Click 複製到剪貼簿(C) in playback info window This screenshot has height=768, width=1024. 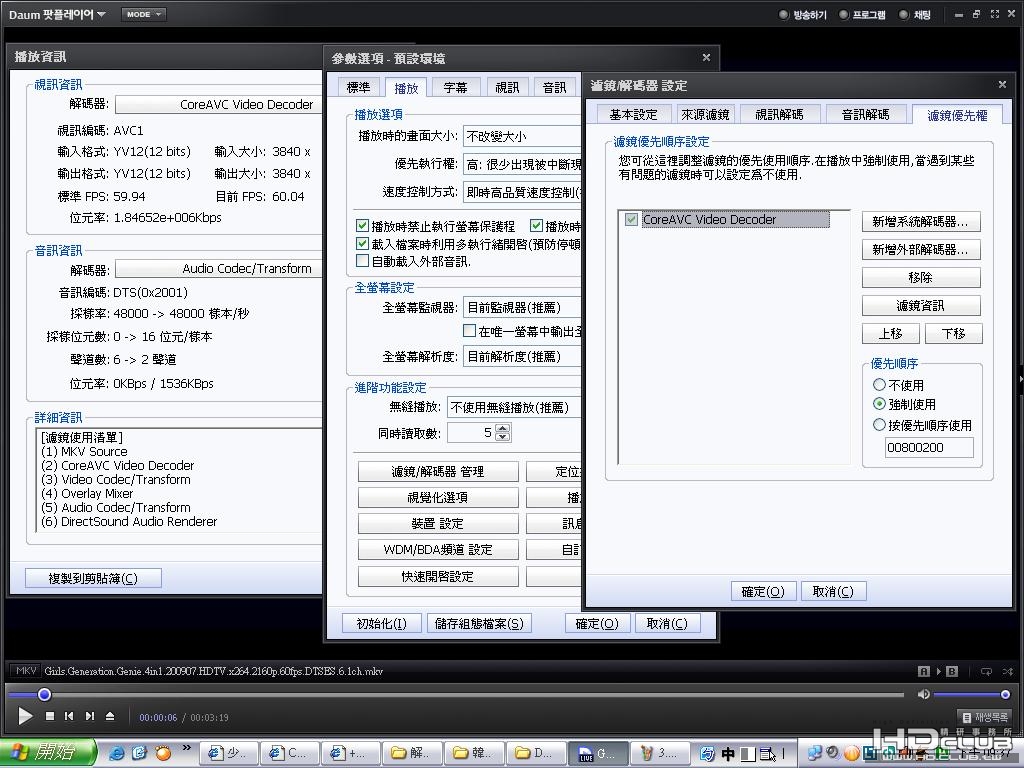pos(93,578)
